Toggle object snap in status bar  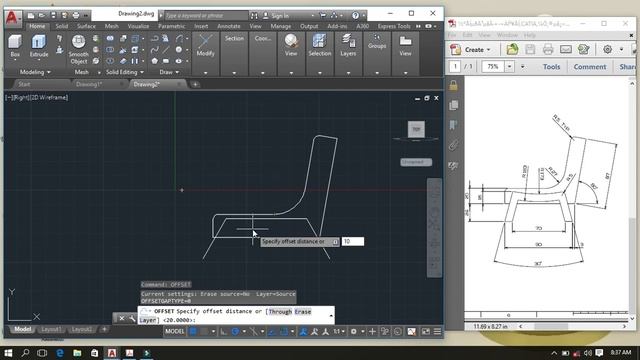point(284,331)
